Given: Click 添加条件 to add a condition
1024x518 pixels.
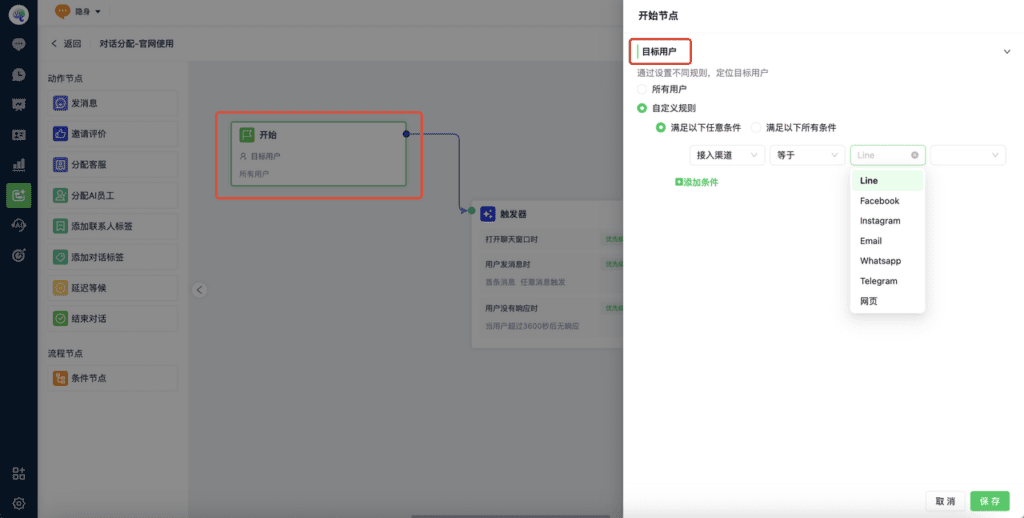Looking at the screenshot, I should point(696,182).
